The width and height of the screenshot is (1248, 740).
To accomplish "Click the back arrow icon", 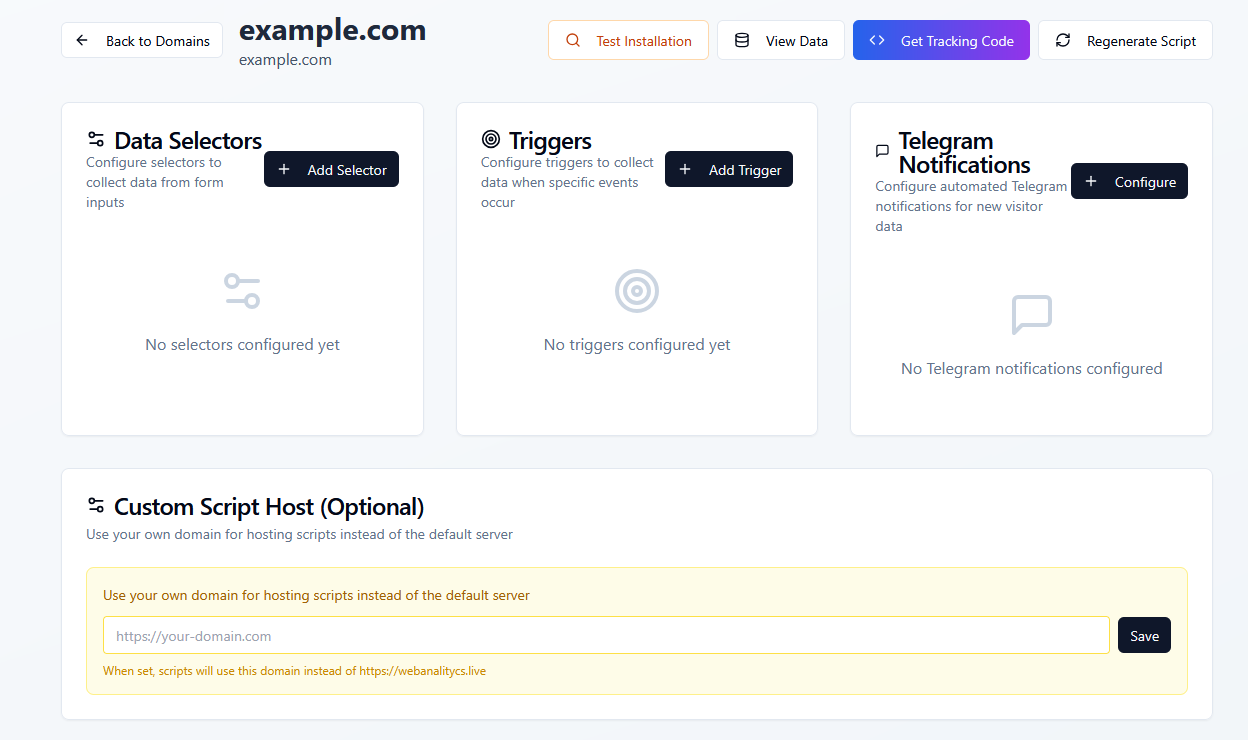I will [83, 41].
